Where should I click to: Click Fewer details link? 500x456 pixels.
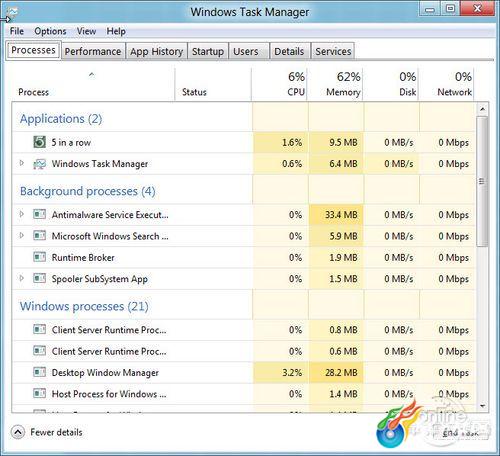click(x=56, y=432)
